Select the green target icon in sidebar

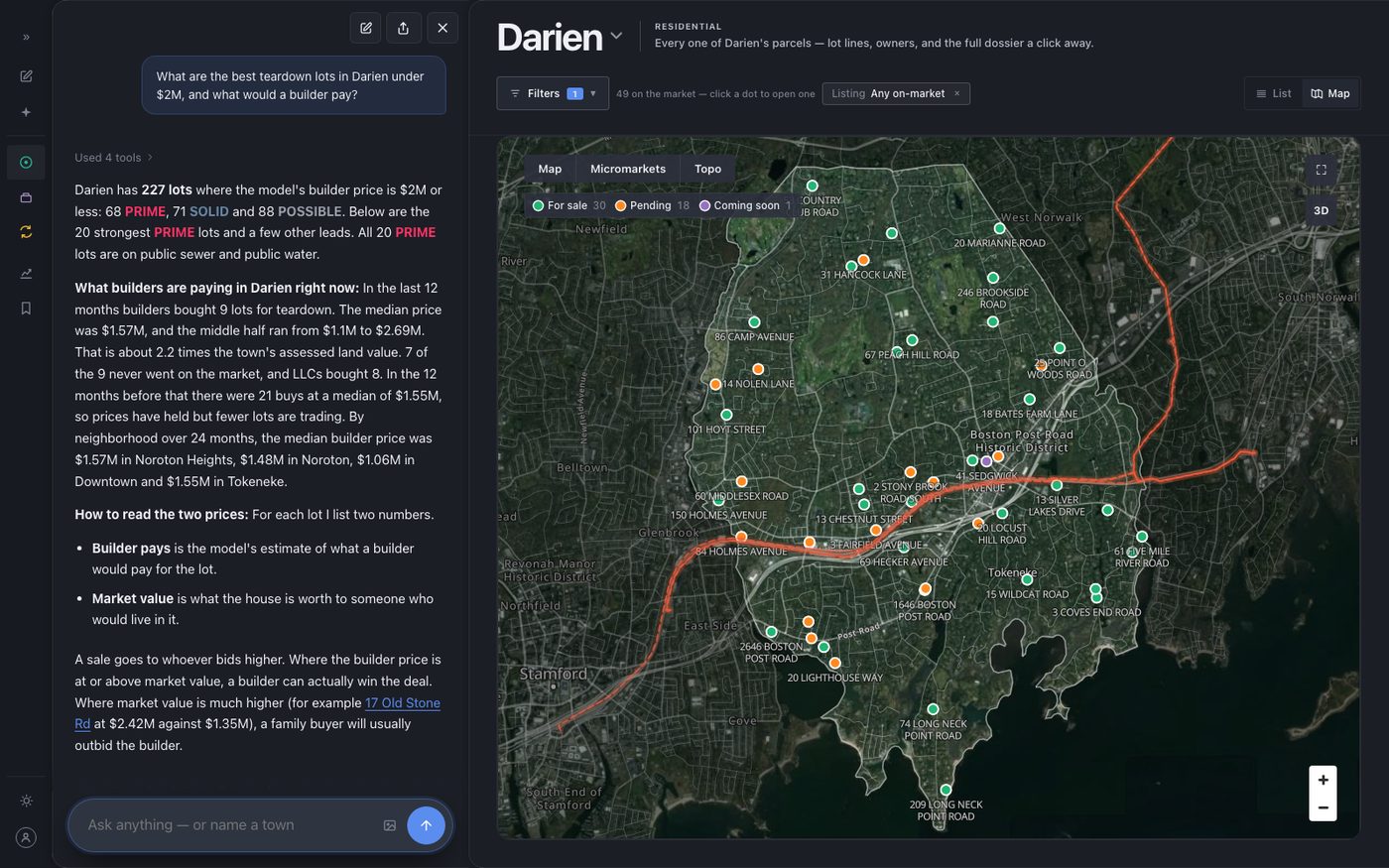coord(26,162)
